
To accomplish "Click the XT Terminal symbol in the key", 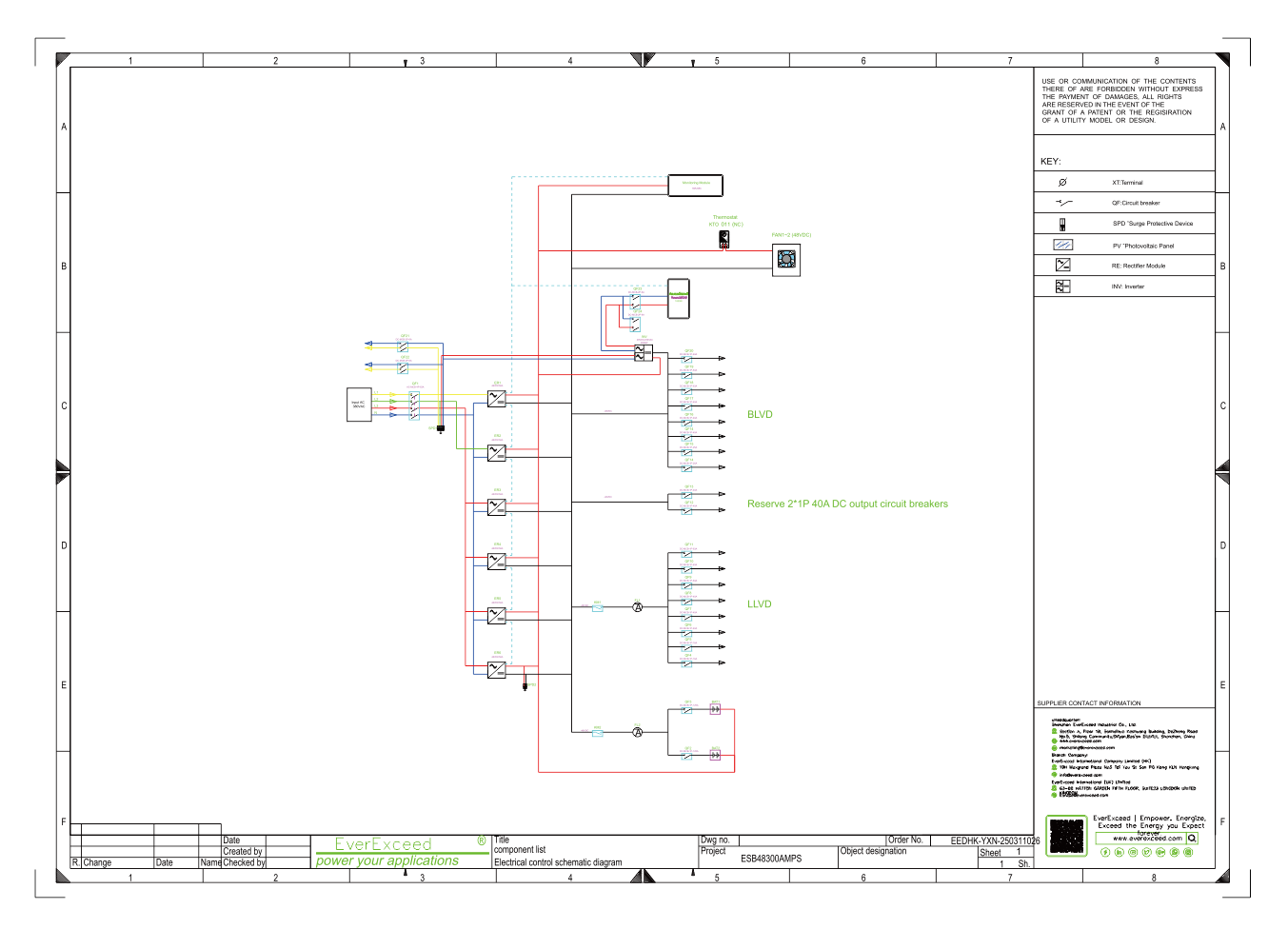I will pyautogui.click(x=1062, y=182).
